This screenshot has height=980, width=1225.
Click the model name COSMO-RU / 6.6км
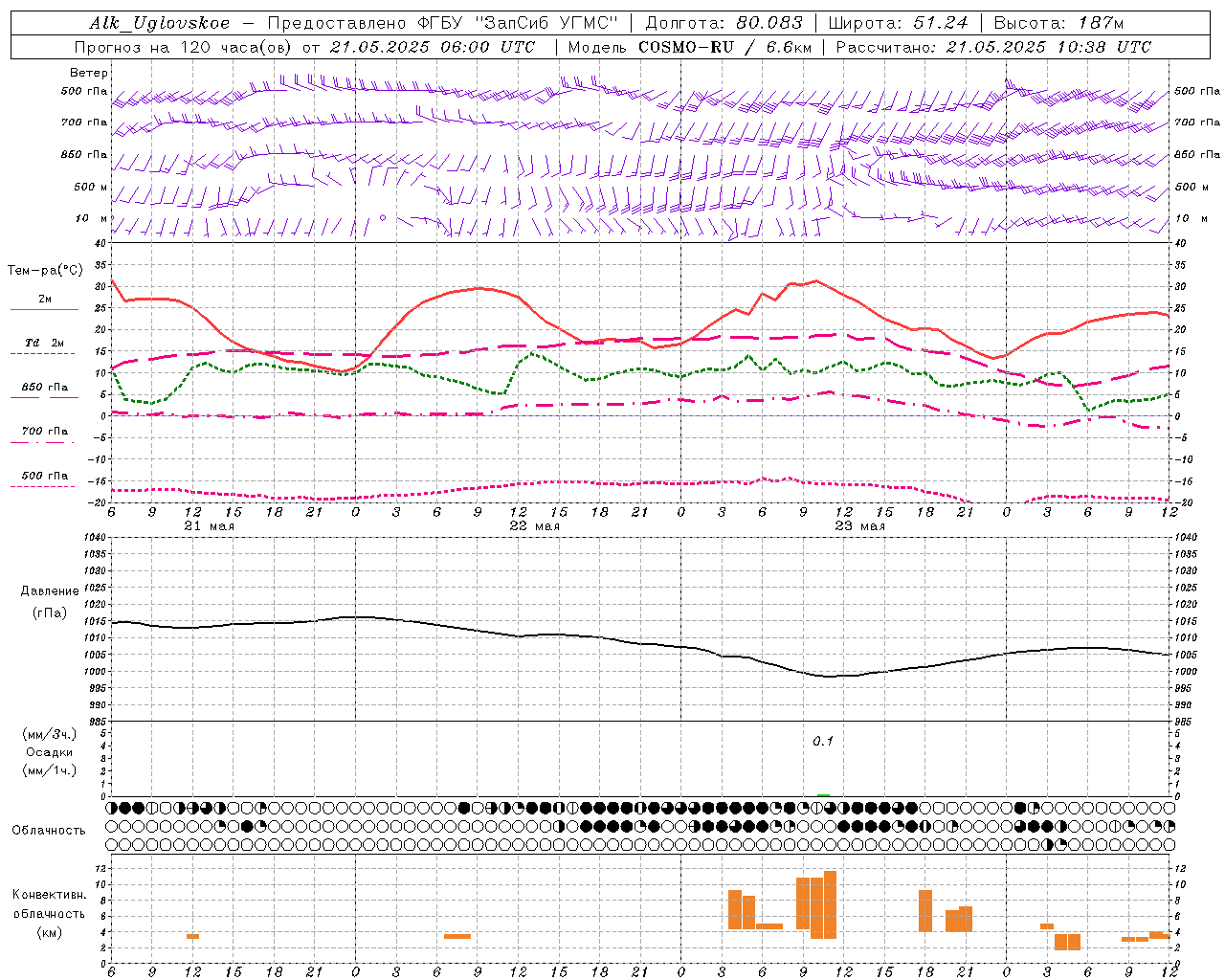click(725, 47)
